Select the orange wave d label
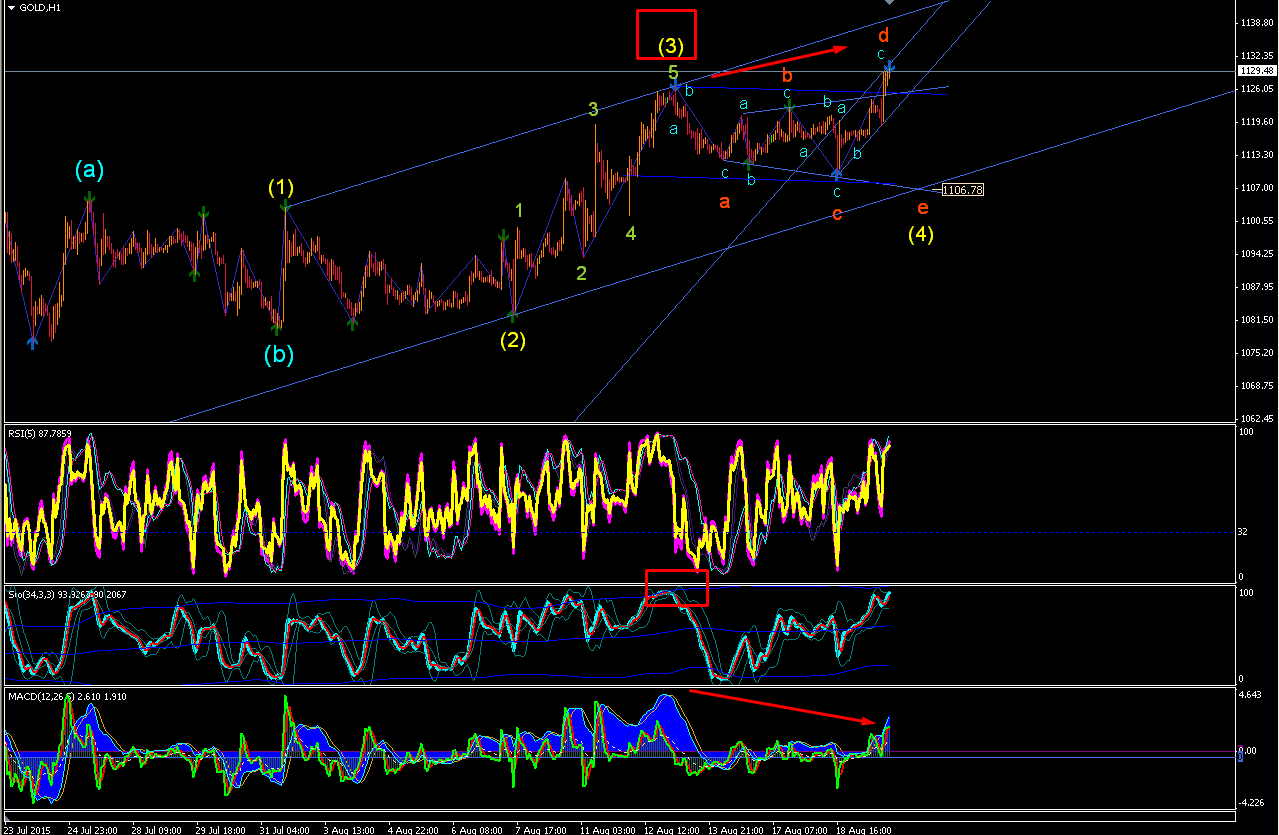Image resolution: width=1279 pixels, height=835 pixels. (x=884, y=35)
